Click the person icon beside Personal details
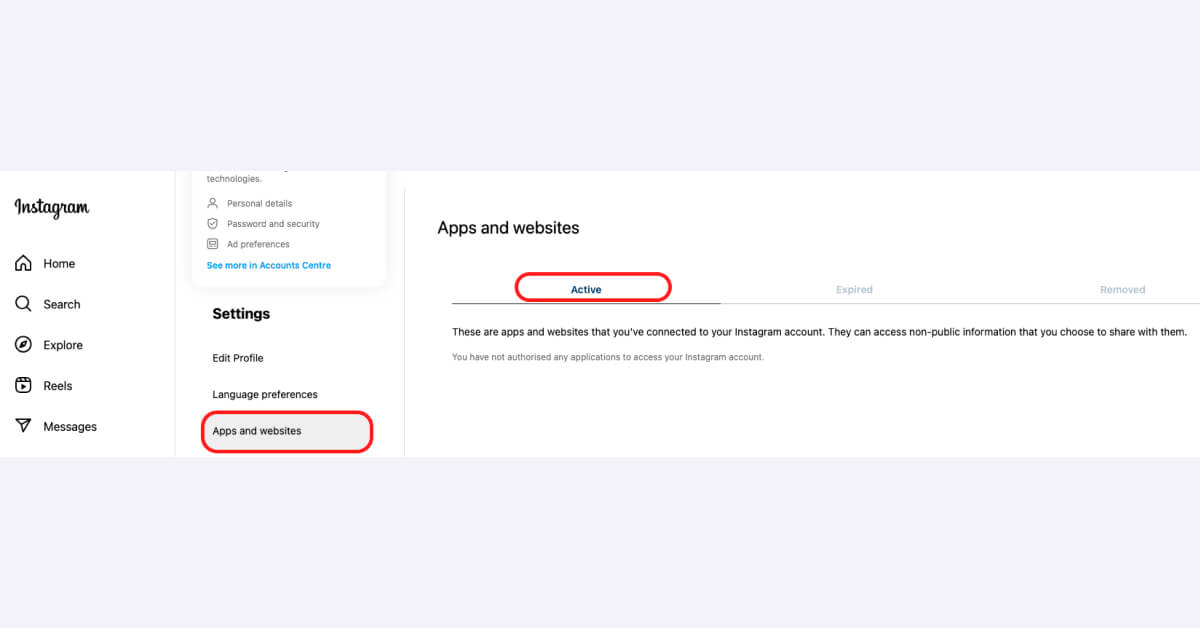Screen dimensions: 1200x628 [212, 203]
